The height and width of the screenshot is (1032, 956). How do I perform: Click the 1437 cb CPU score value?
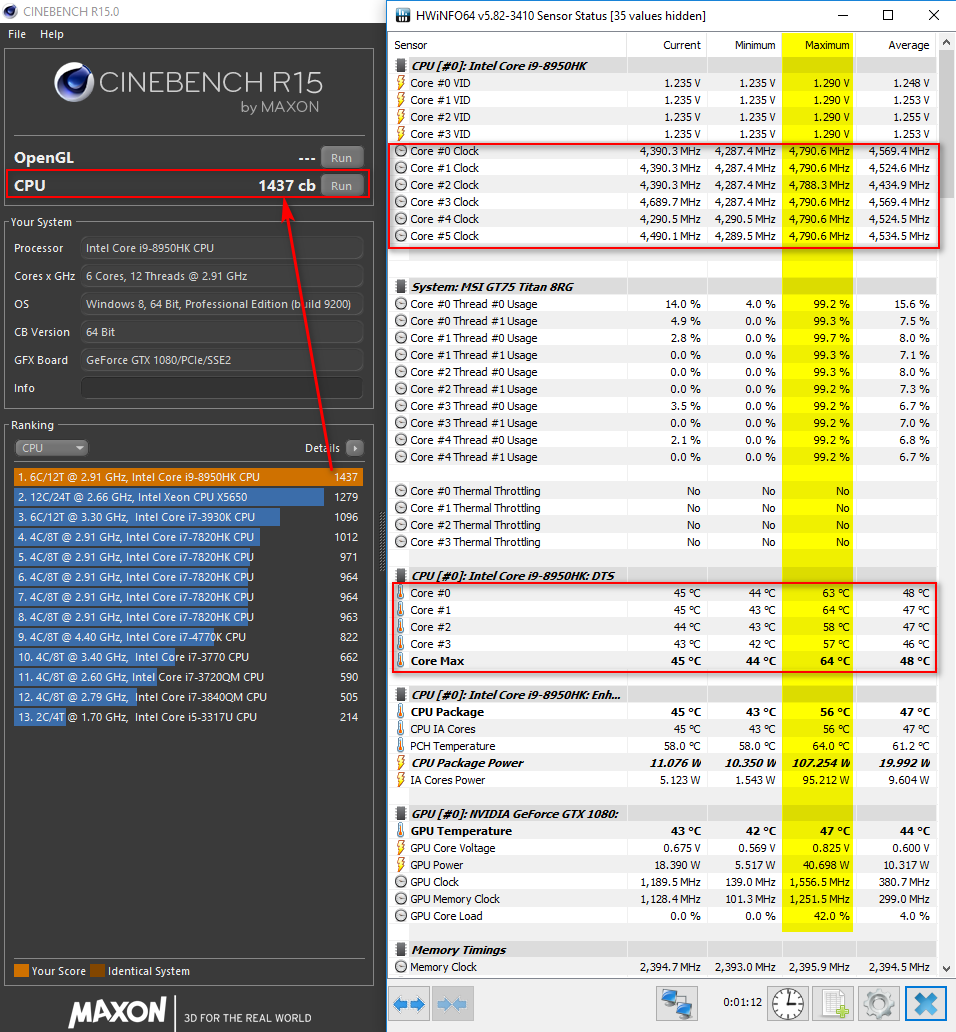(x=287, y=186)
